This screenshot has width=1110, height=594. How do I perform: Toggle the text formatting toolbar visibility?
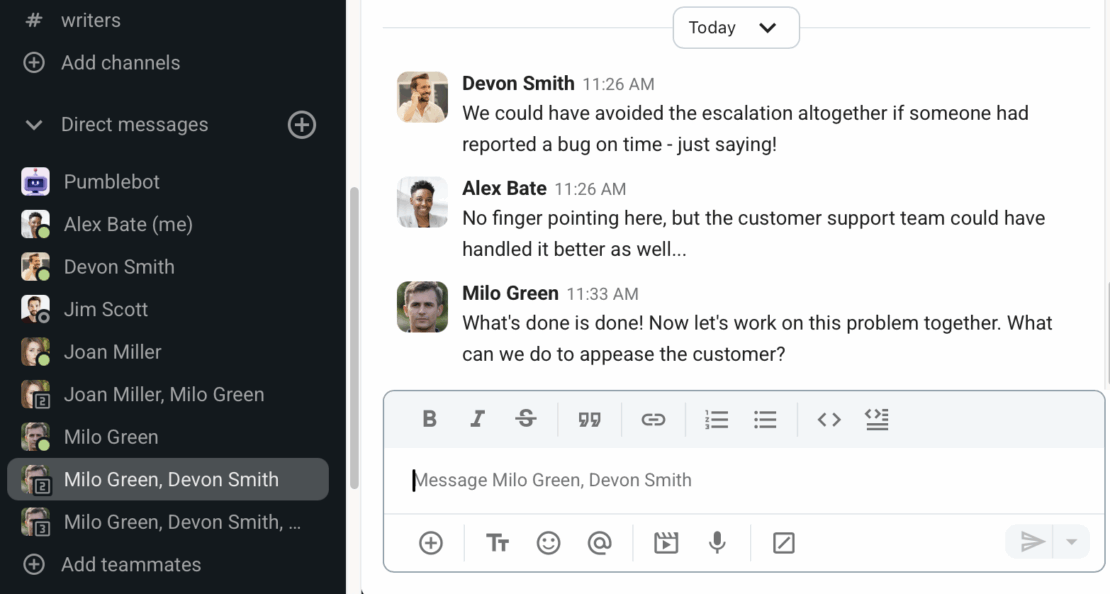(497, 542)
